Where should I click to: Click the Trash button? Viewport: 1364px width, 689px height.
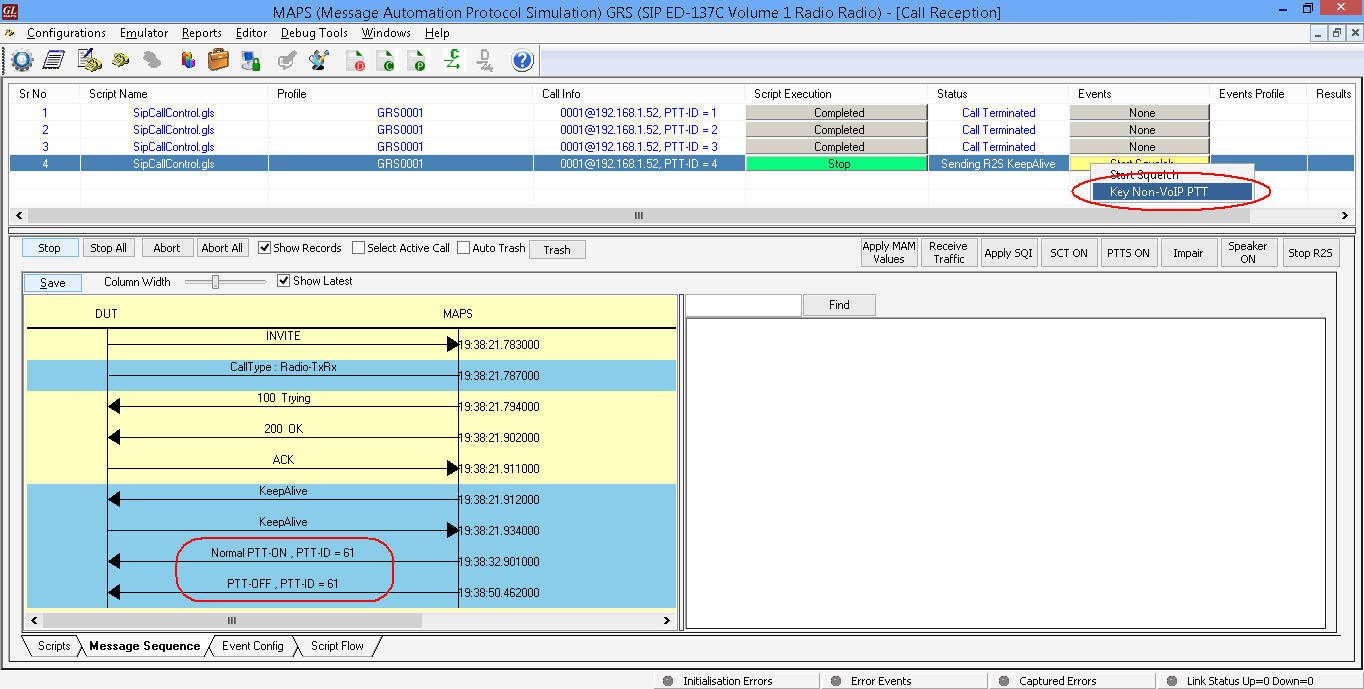557,250
